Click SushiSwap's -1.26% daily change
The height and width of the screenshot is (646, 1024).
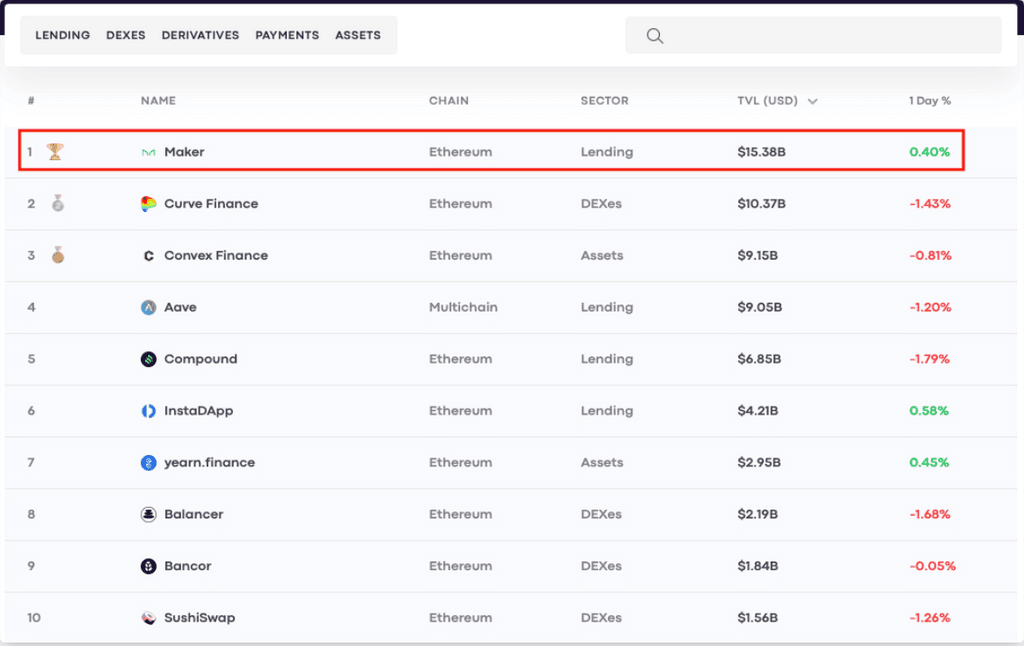[x=930, y=618]
